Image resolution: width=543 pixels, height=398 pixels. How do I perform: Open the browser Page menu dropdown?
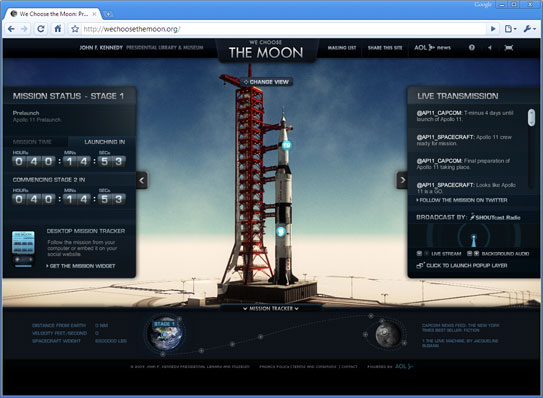[510, 29]
